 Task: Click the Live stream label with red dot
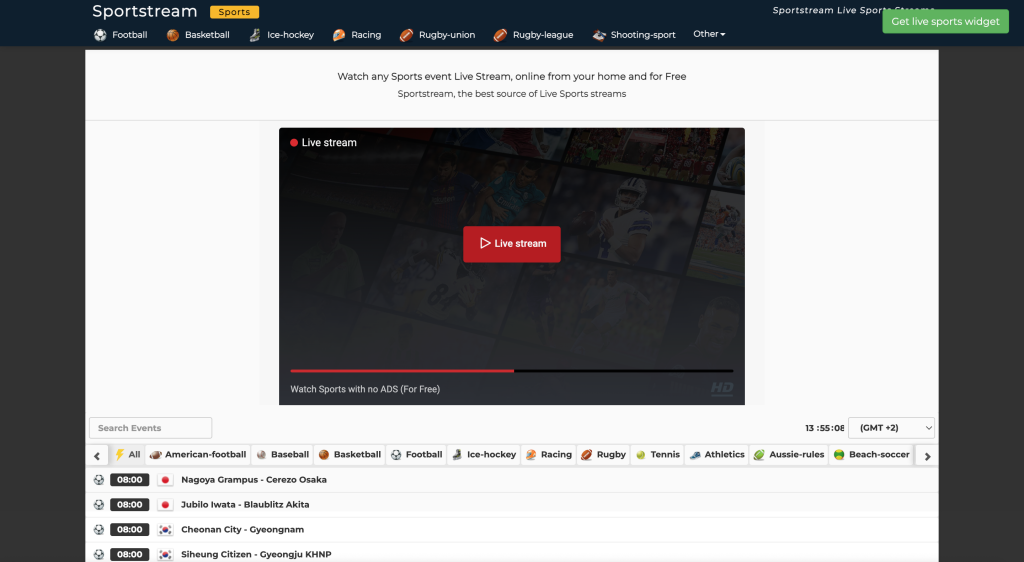pyautogui.click(x=323, y=142)
